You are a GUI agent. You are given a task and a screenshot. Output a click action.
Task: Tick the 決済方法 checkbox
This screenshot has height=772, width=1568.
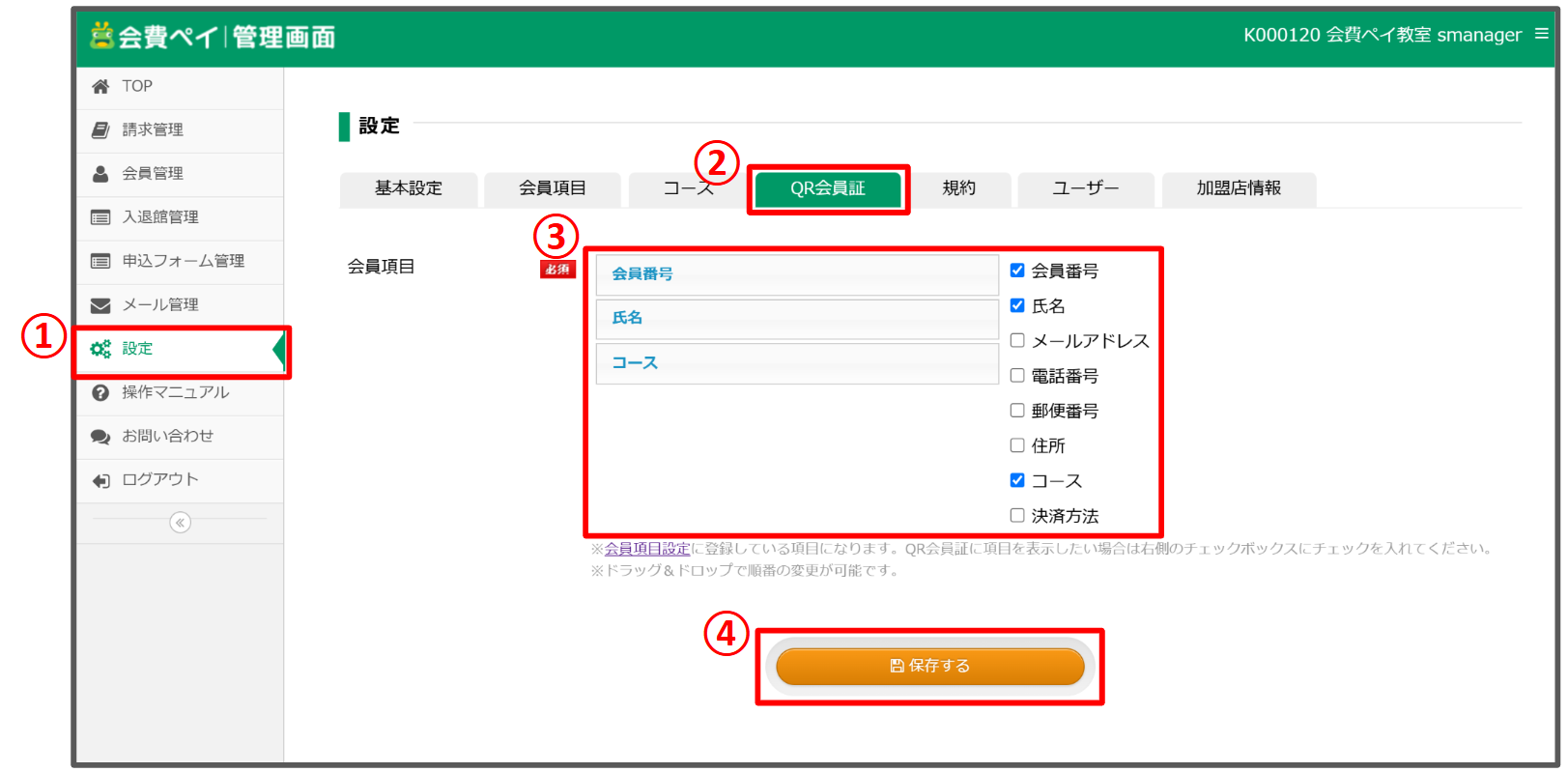[1017, 515]
